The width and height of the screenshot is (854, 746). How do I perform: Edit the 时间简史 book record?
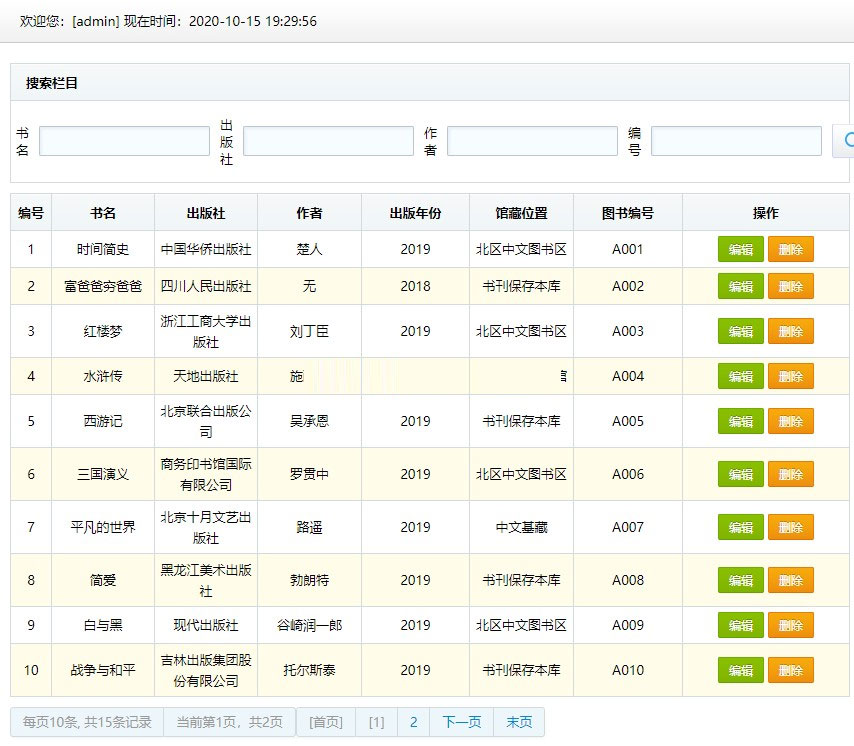pyautogui.click(x=740, y=250)
